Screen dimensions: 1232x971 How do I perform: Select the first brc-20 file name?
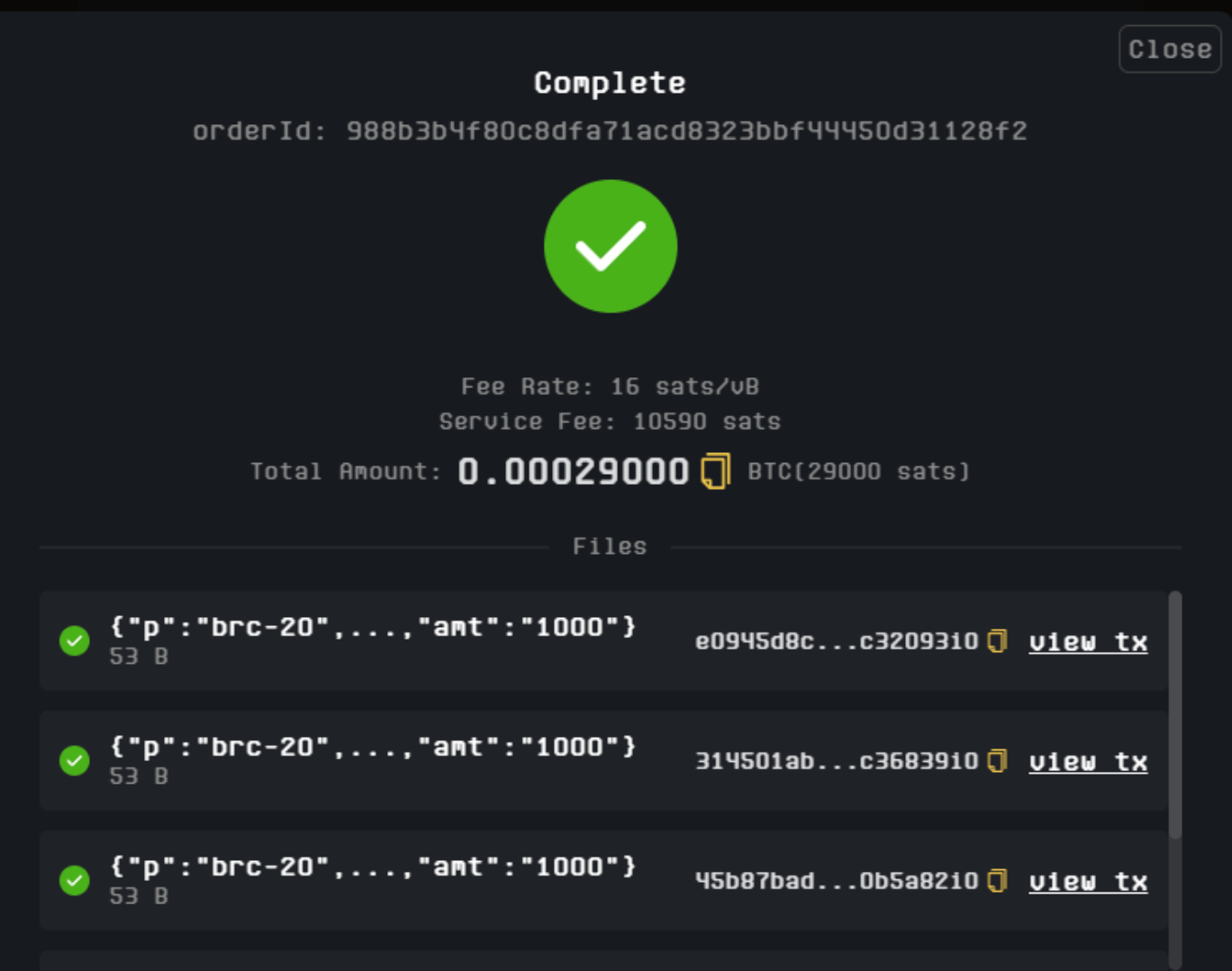click(373, 627)
